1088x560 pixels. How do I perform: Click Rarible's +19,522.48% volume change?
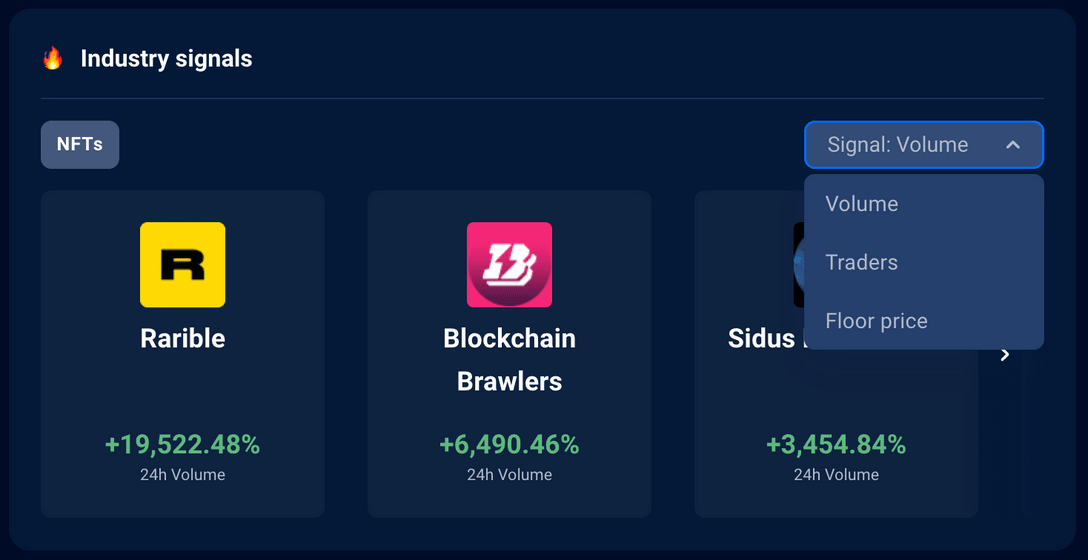(183, 445)
